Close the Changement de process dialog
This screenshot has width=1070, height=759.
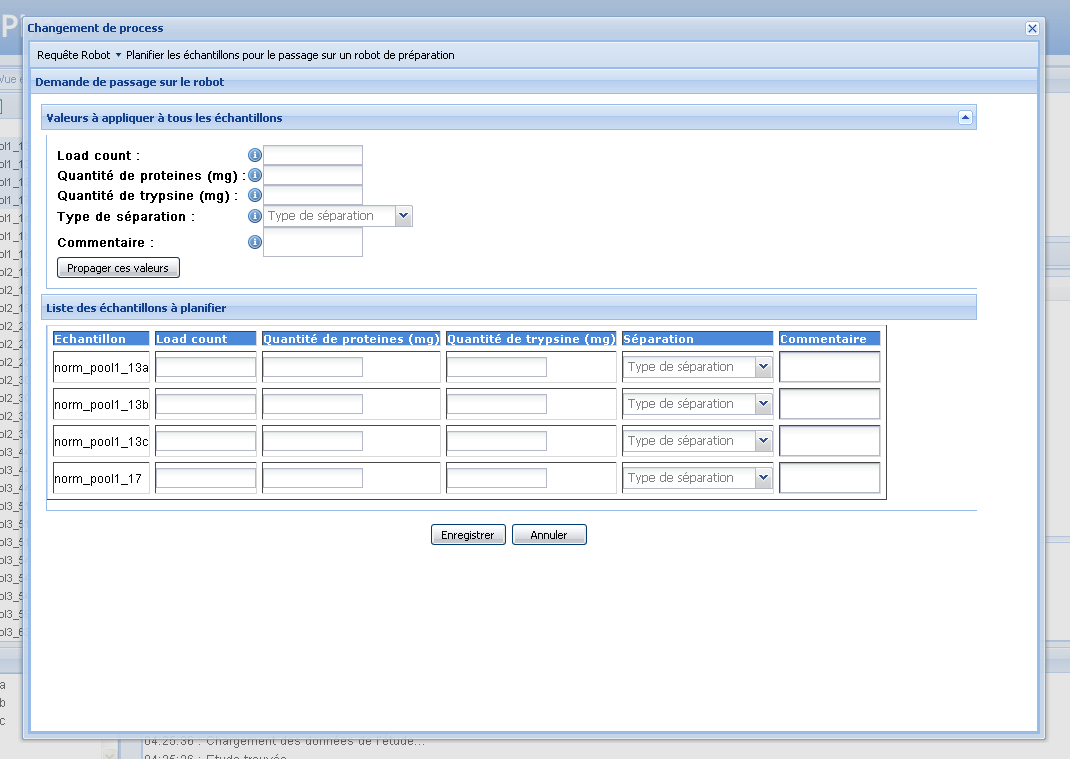coord(1032,29)
